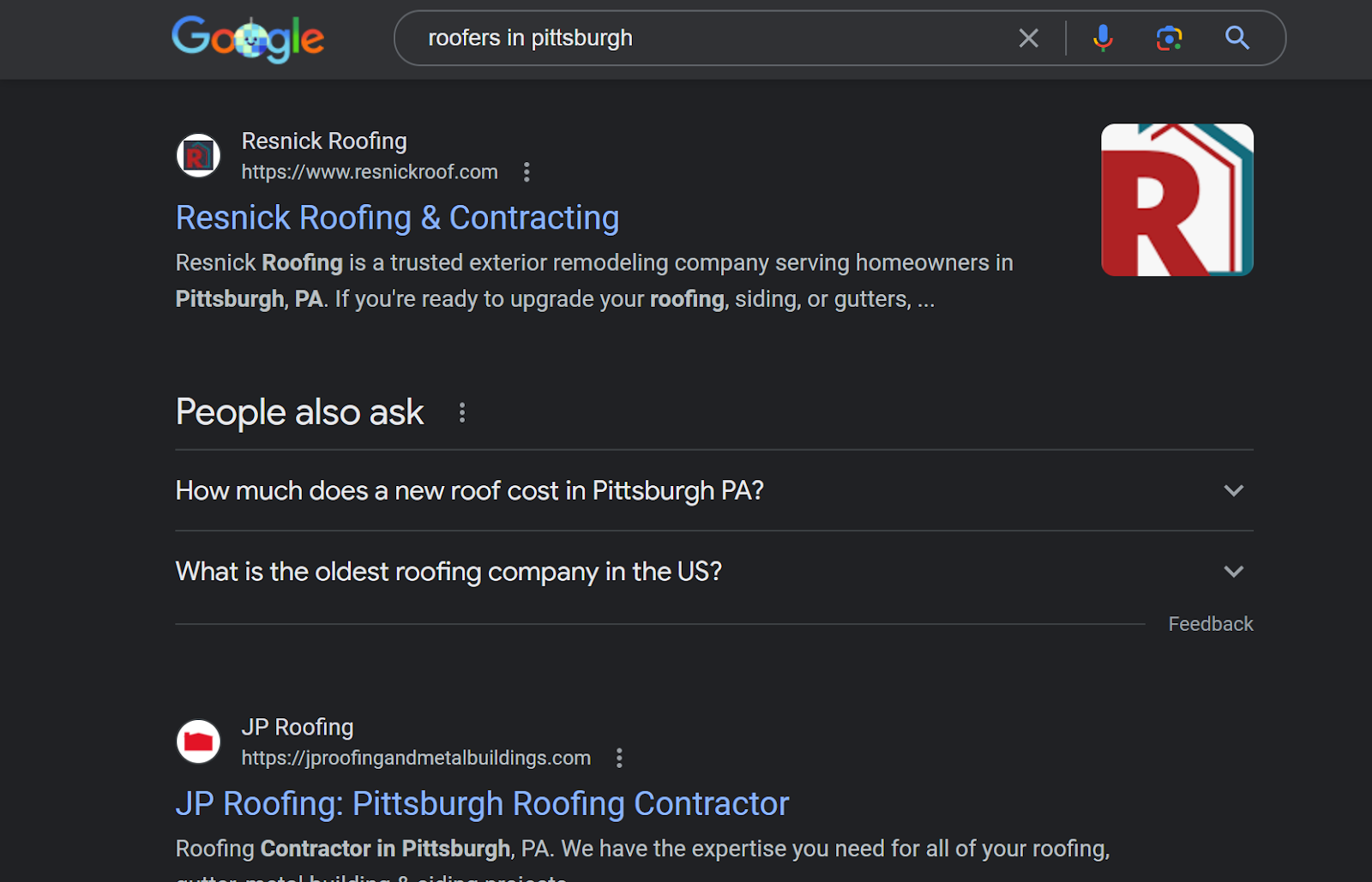Expand 'How much does a new roof cost' question
The height and width of the screenshot is (882, 1372).
(x=714, y=490)
